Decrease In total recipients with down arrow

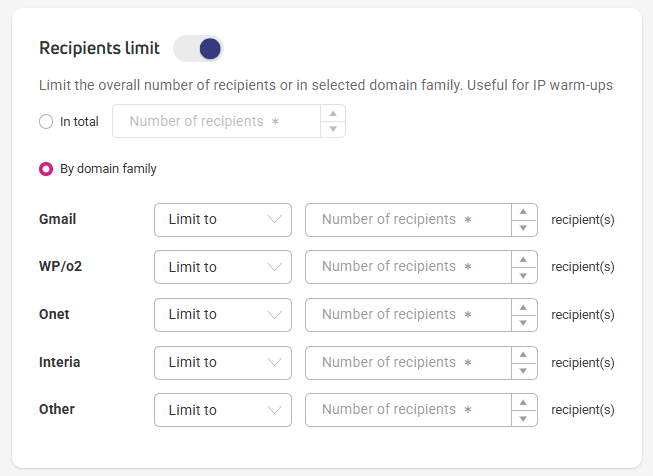(x=333, y=129)
